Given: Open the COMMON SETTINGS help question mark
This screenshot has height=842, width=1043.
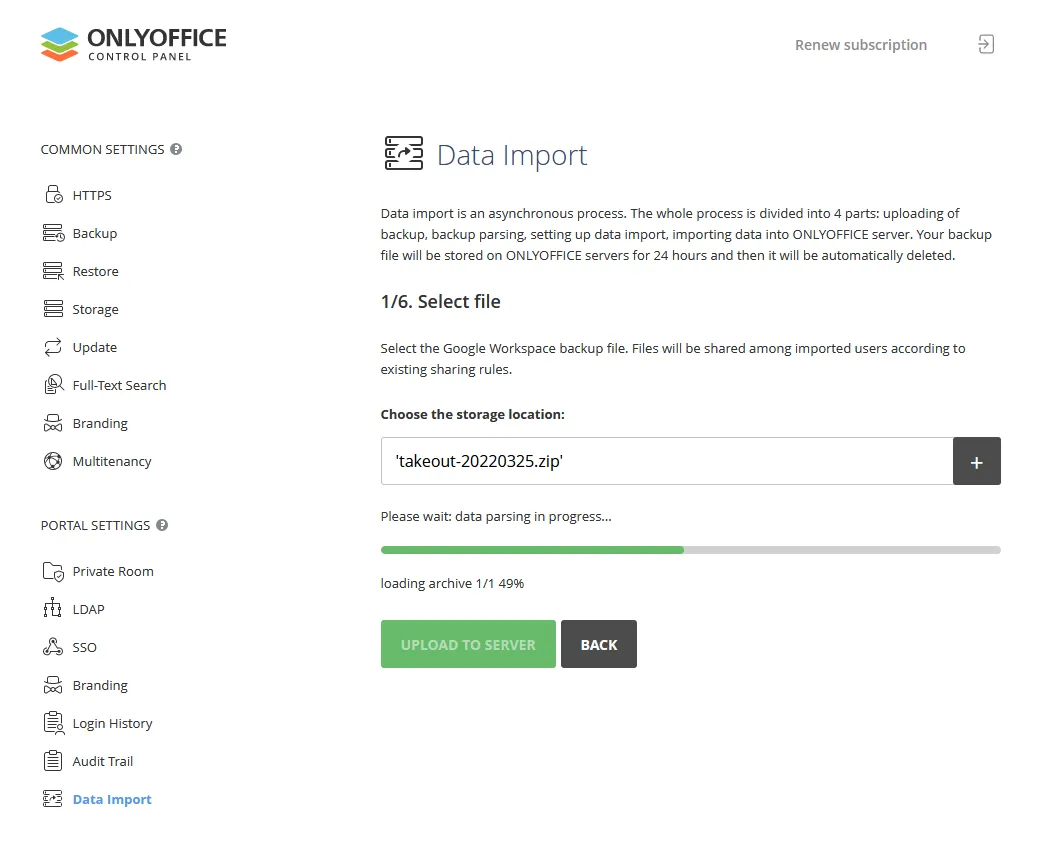Looking at the screenshot, I should (x=176, y=148).
